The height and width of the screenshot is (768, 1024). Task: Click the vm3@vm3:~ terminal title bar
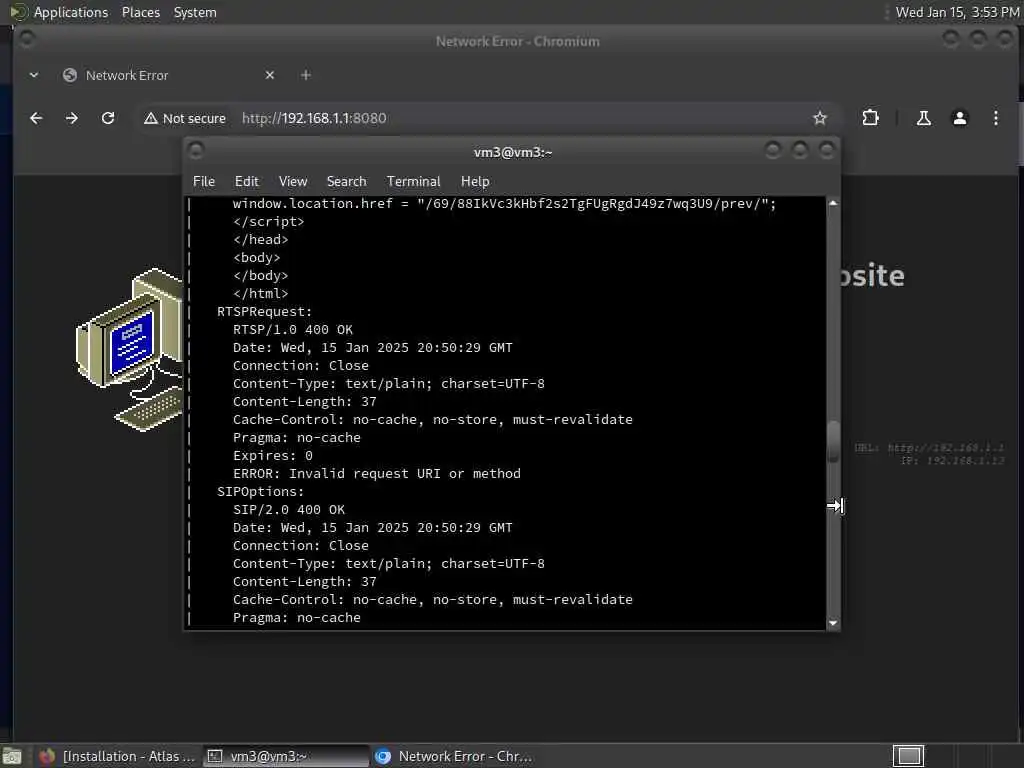tap(513, 152)
